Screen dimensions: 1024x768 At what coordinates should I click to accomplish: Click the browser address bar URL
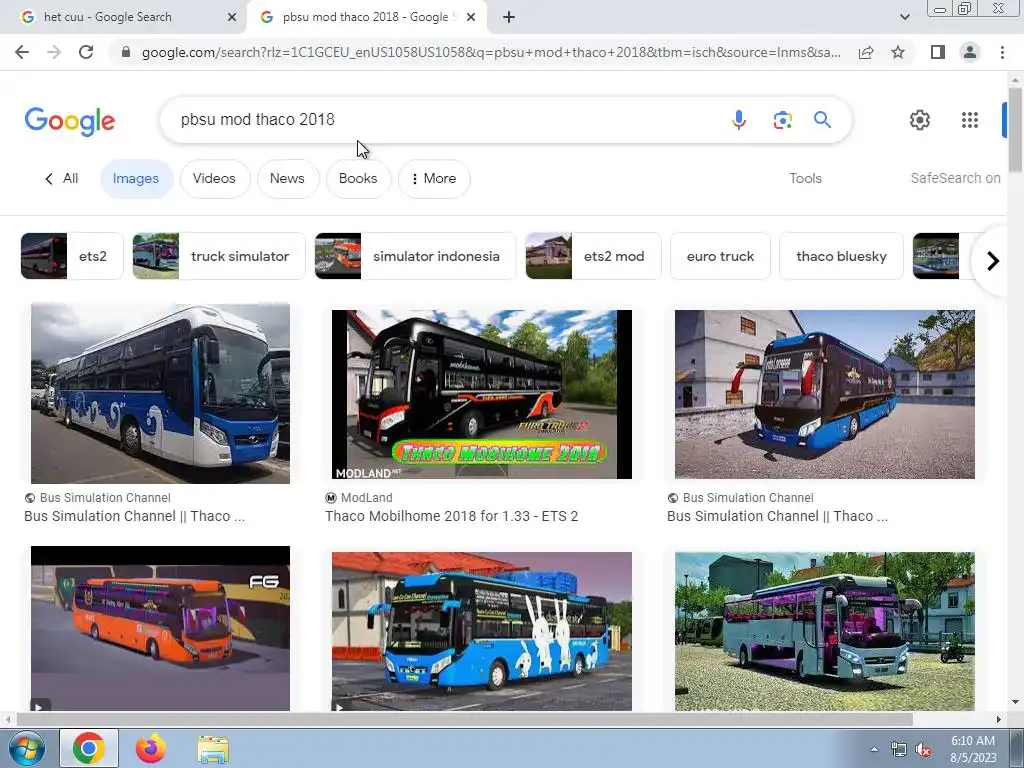(491, 52)
